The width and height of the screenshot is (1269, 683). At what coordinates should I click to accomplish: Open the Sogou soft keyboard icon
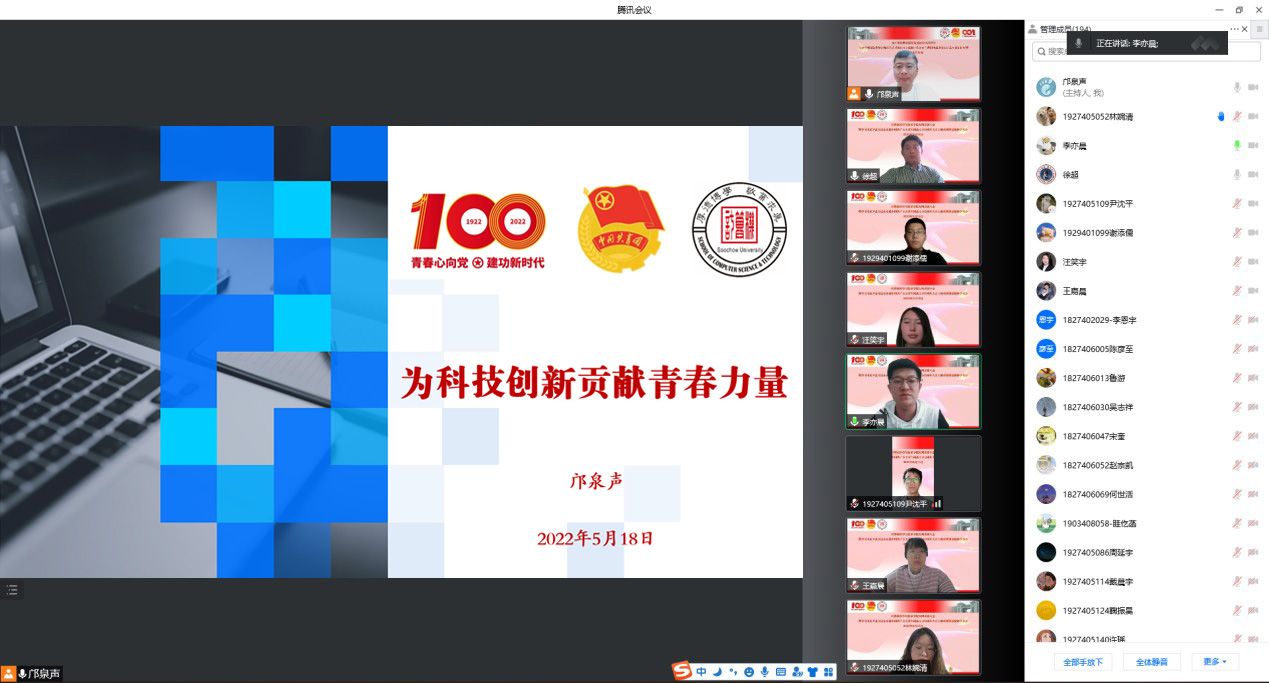tap(781, 672)
